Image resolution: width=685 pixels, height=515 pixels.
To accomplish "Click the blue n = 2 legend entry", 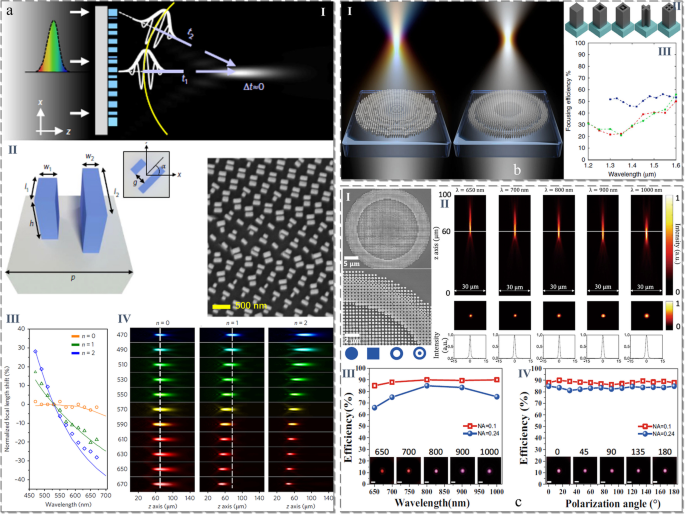I will tap(83, 353).
